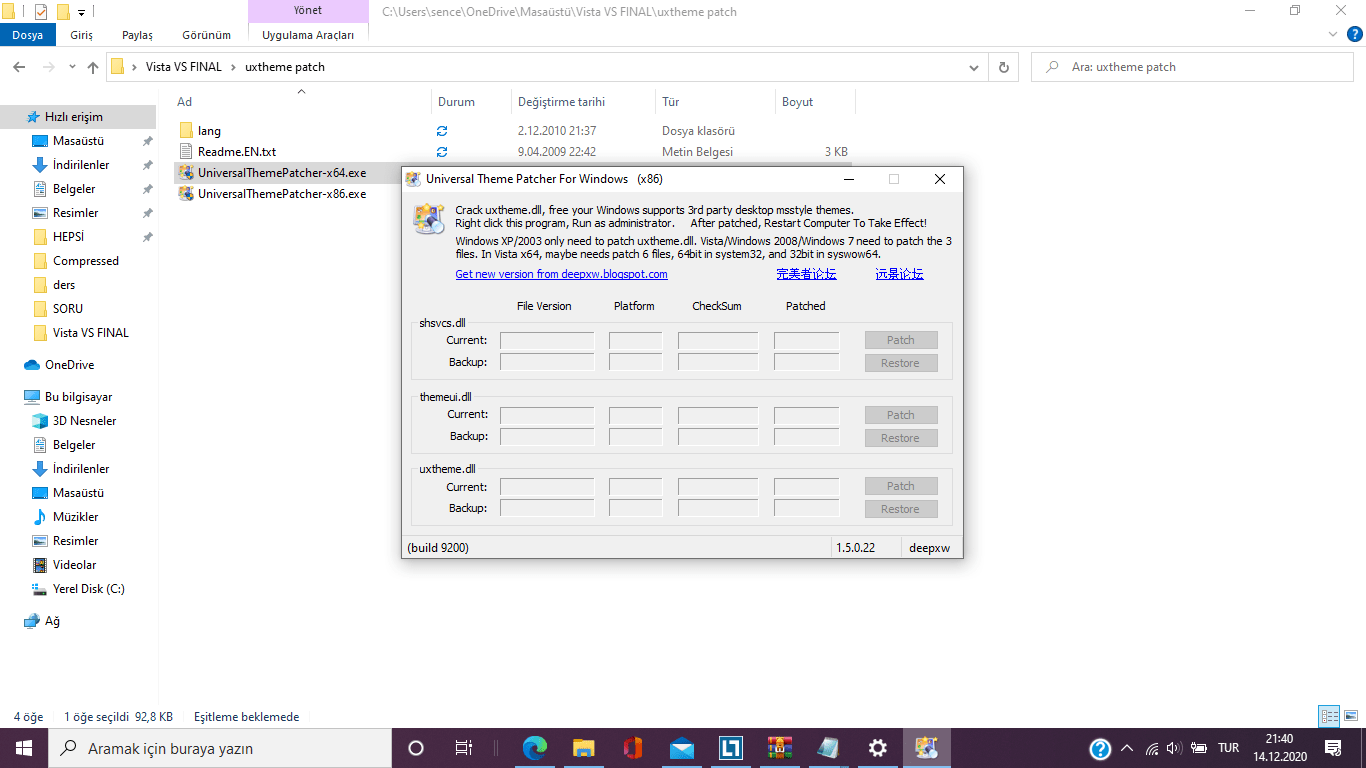Refresh the folder view
Screen dimensions: 1366x768
coord(1003,67)
